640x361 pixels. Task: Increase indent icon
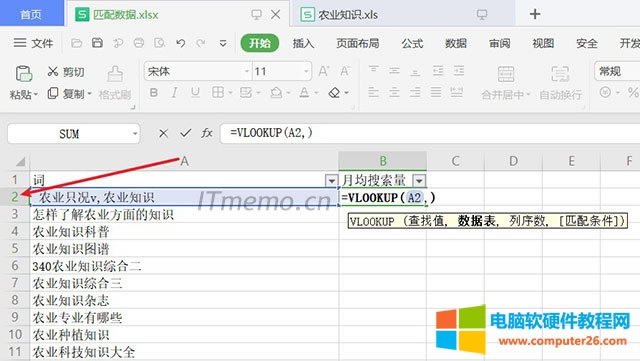458,71
